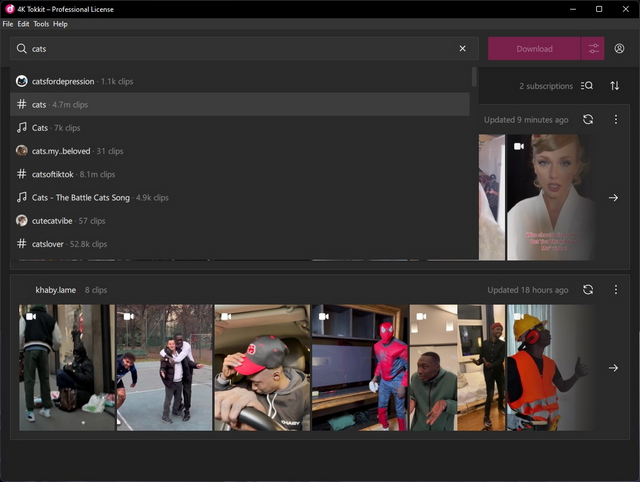Screen dimensions: 640x482
Task: Select the catslover hashtag suggestion
Action: tap(240, 244)
